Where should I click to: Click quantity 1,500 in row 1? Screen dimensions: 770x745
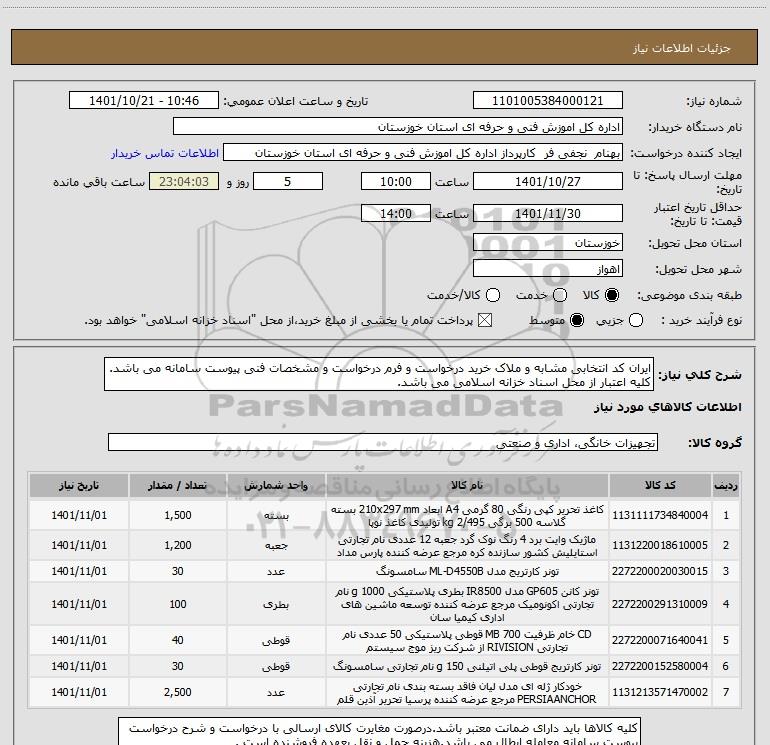(x=178, y=515)
